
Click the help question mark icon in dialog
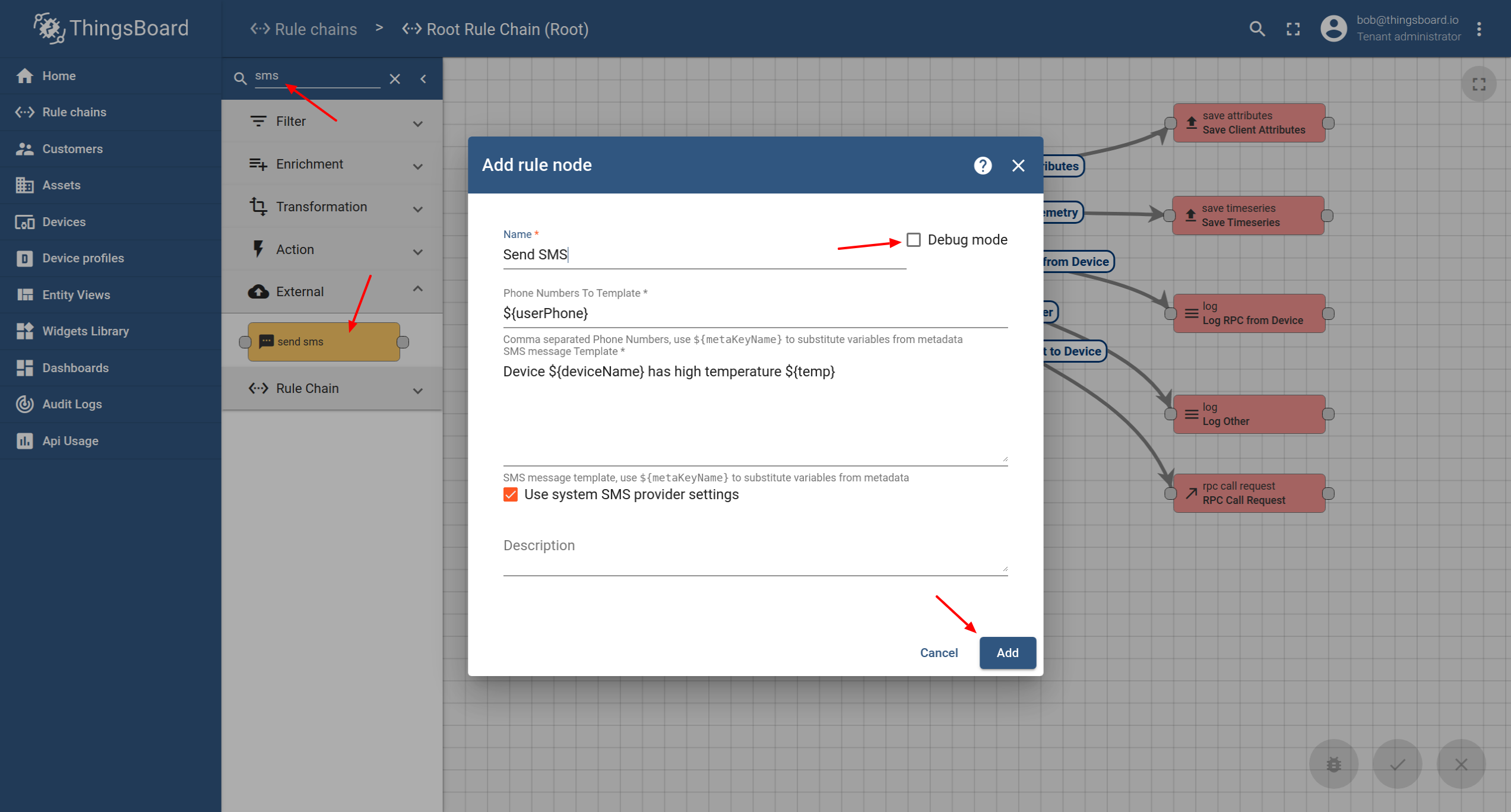[983, 165]
